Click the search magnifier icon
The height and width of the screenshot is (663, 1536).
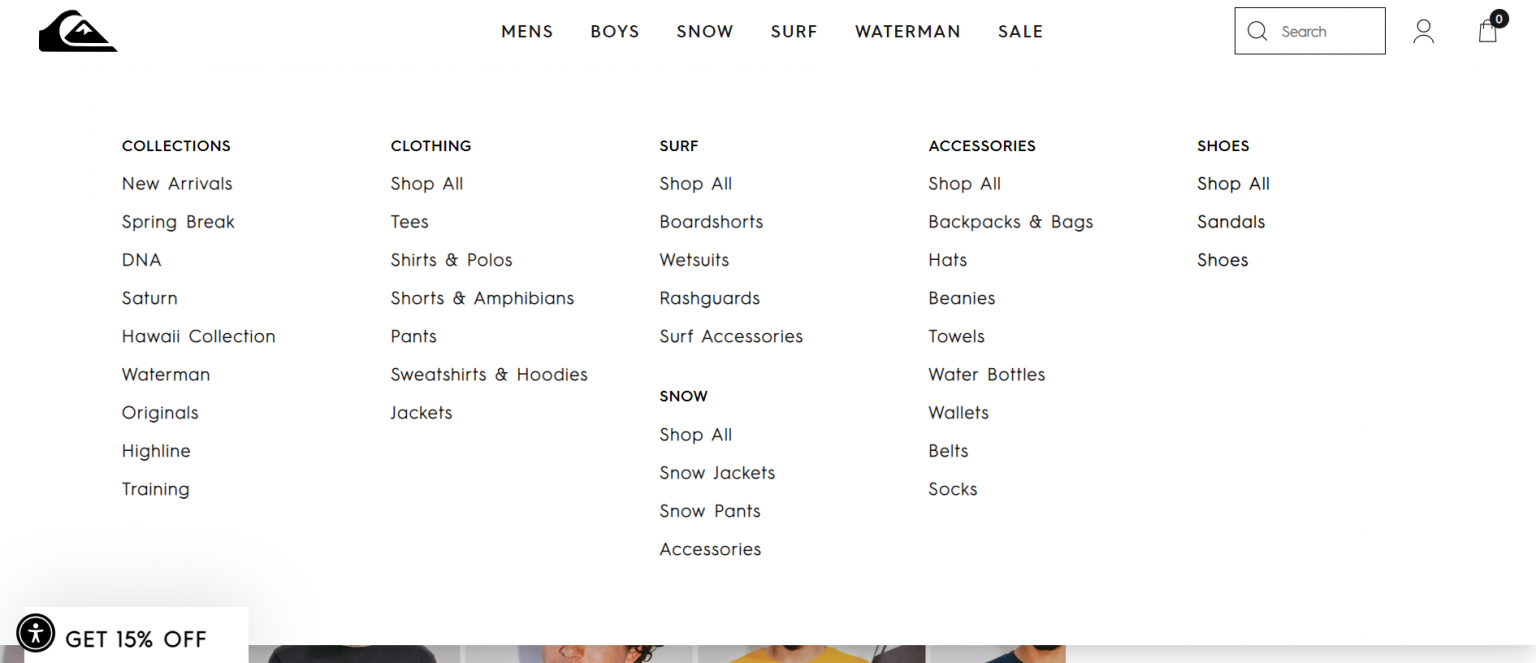[1257, 31]
